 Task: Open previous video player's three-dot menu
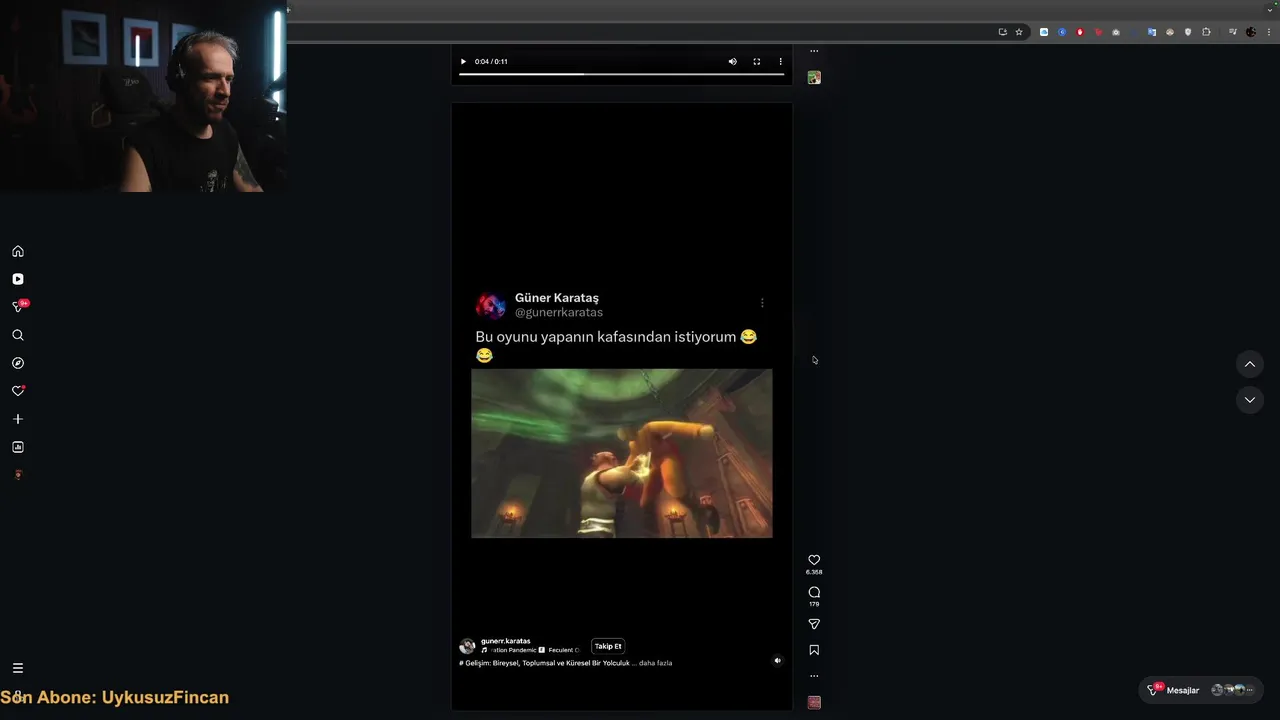click(781, 62)
